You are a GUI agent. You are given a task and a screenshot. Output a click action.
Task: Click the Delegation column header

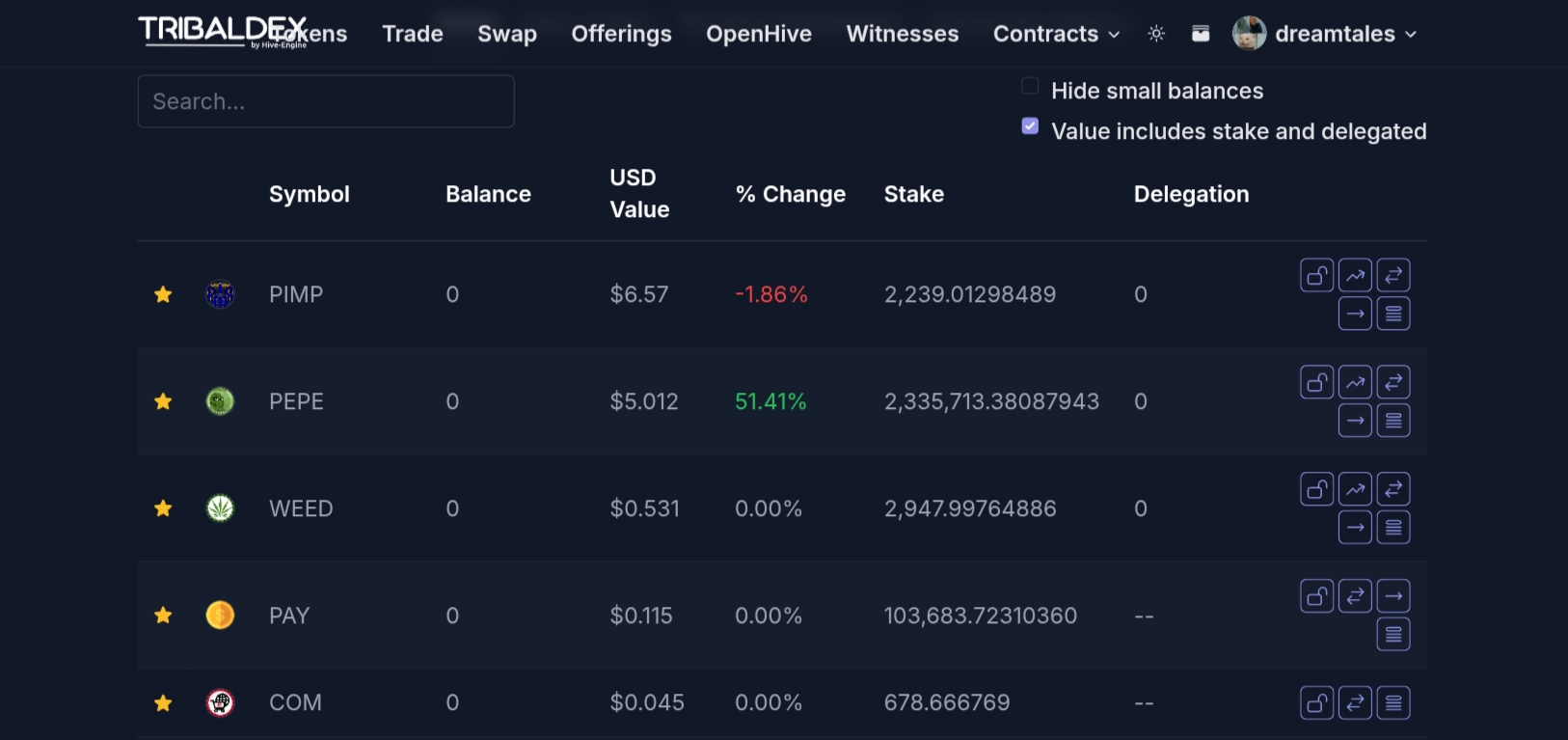[x=1191, y=194]
